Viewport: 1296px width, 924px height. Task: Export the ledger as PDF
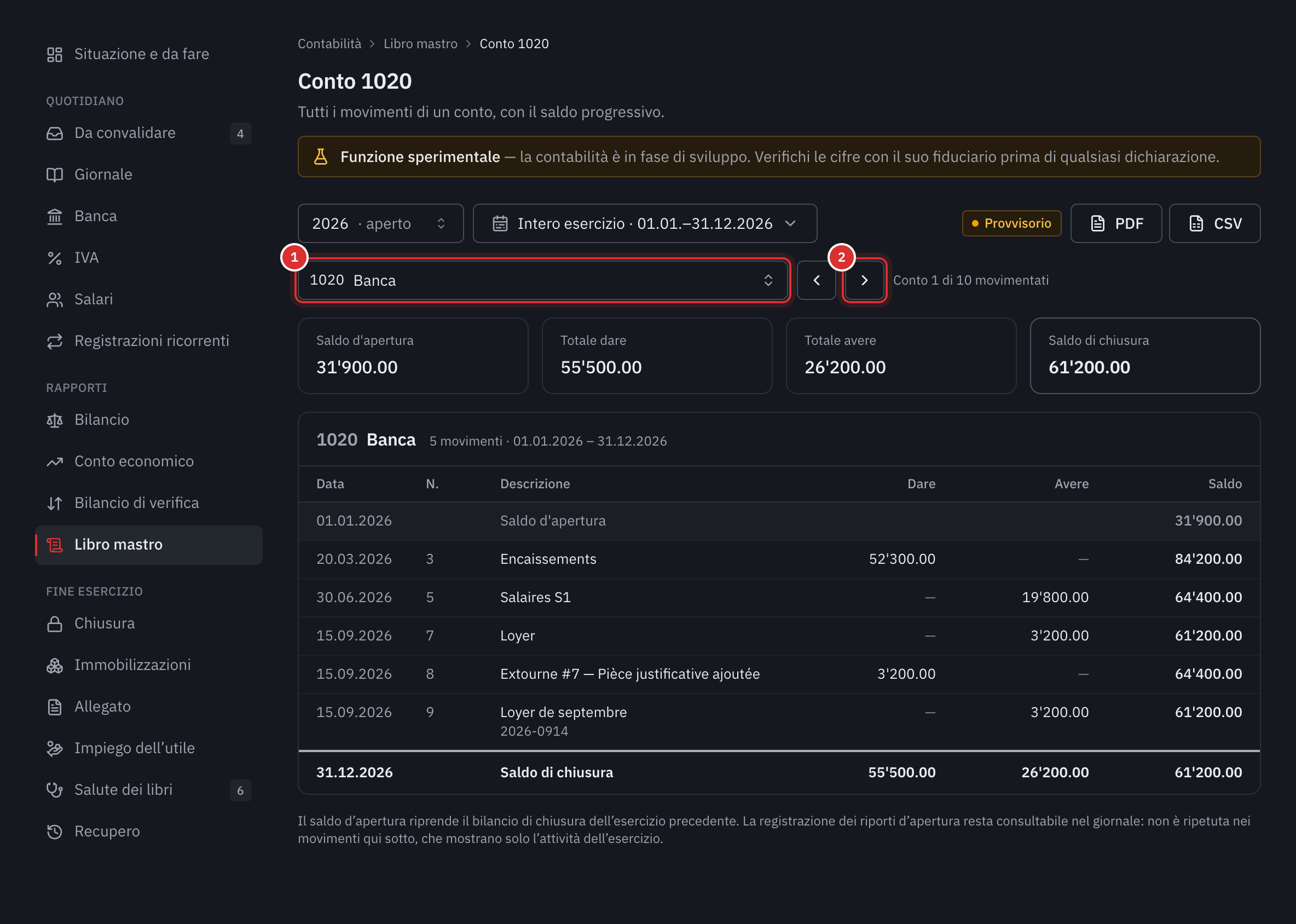[1115, 223]
